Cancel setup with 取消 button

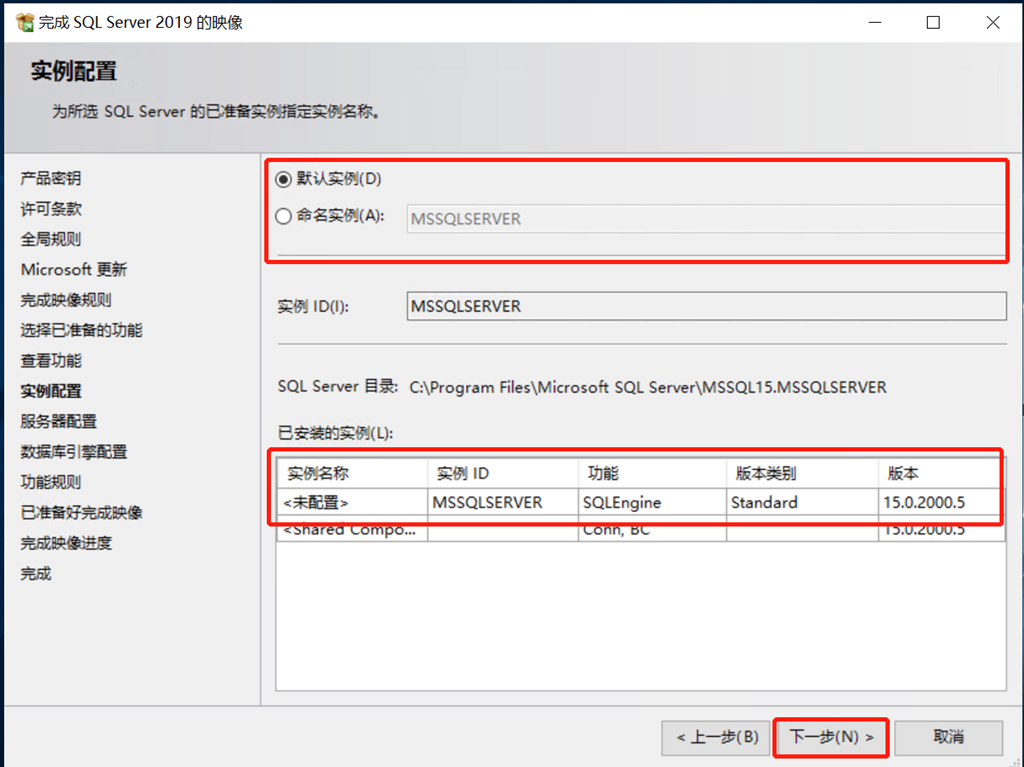point(948,737)
